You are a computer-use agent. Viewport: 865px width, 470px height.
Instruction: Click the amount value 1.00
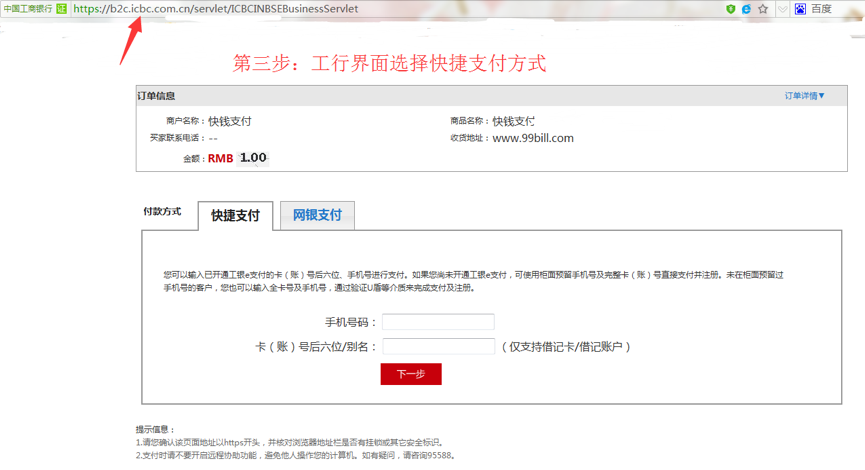click(x=253, y=158)
